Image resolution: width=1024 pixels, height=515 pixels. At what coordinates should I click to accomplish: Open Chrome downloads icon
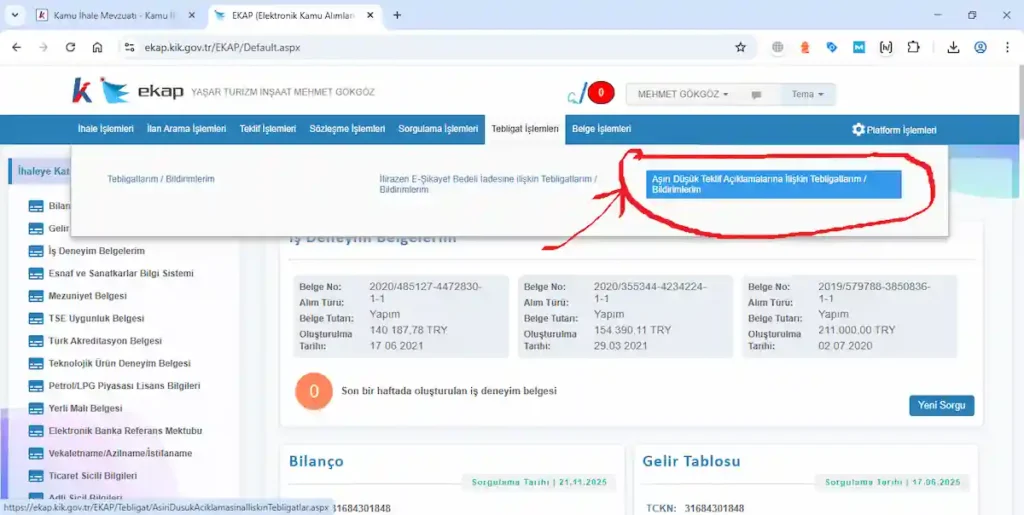click(x=953, y=47)
